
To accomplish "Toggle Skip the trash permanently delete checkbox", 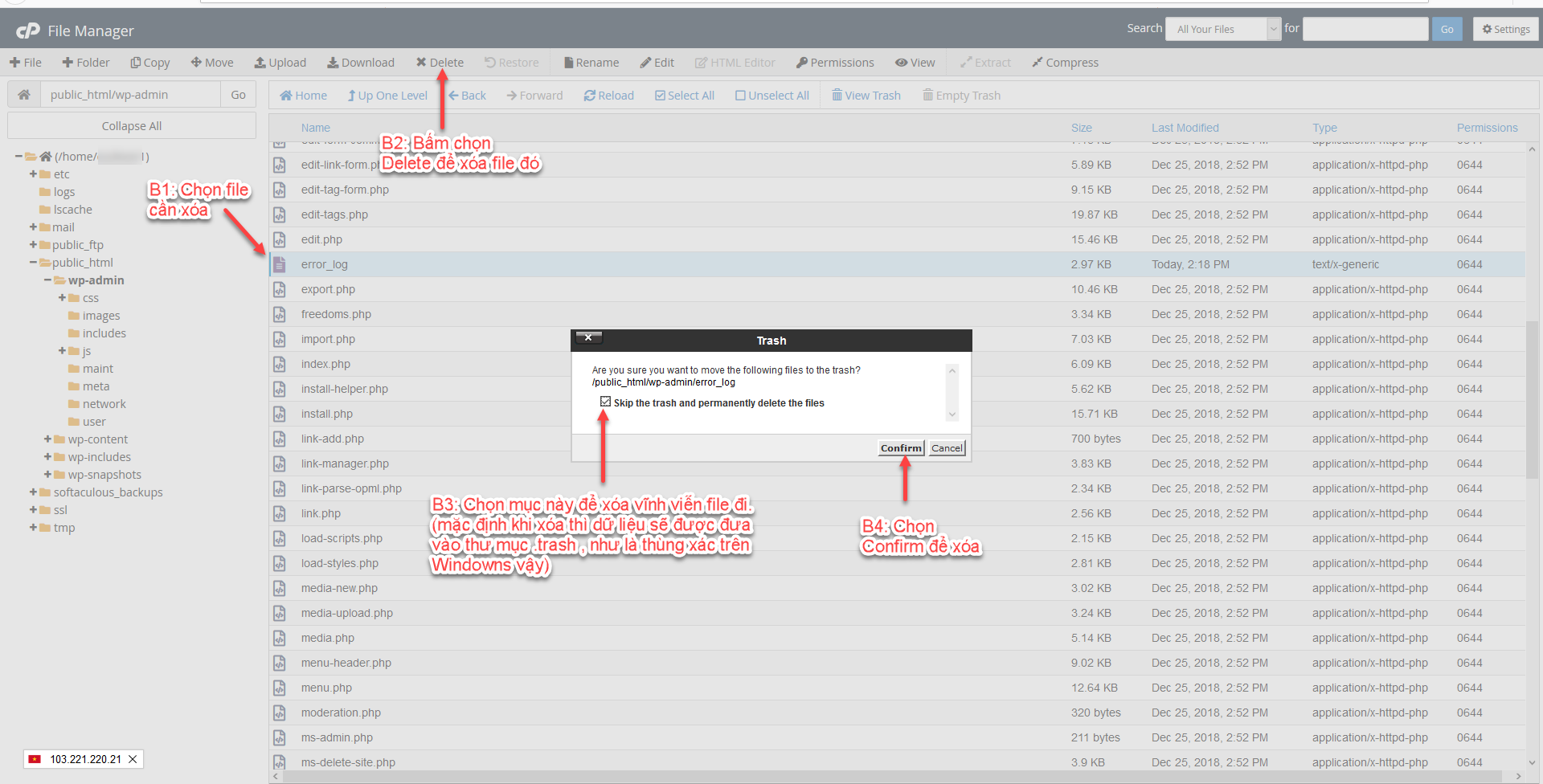I will click(x=605, y=402).
